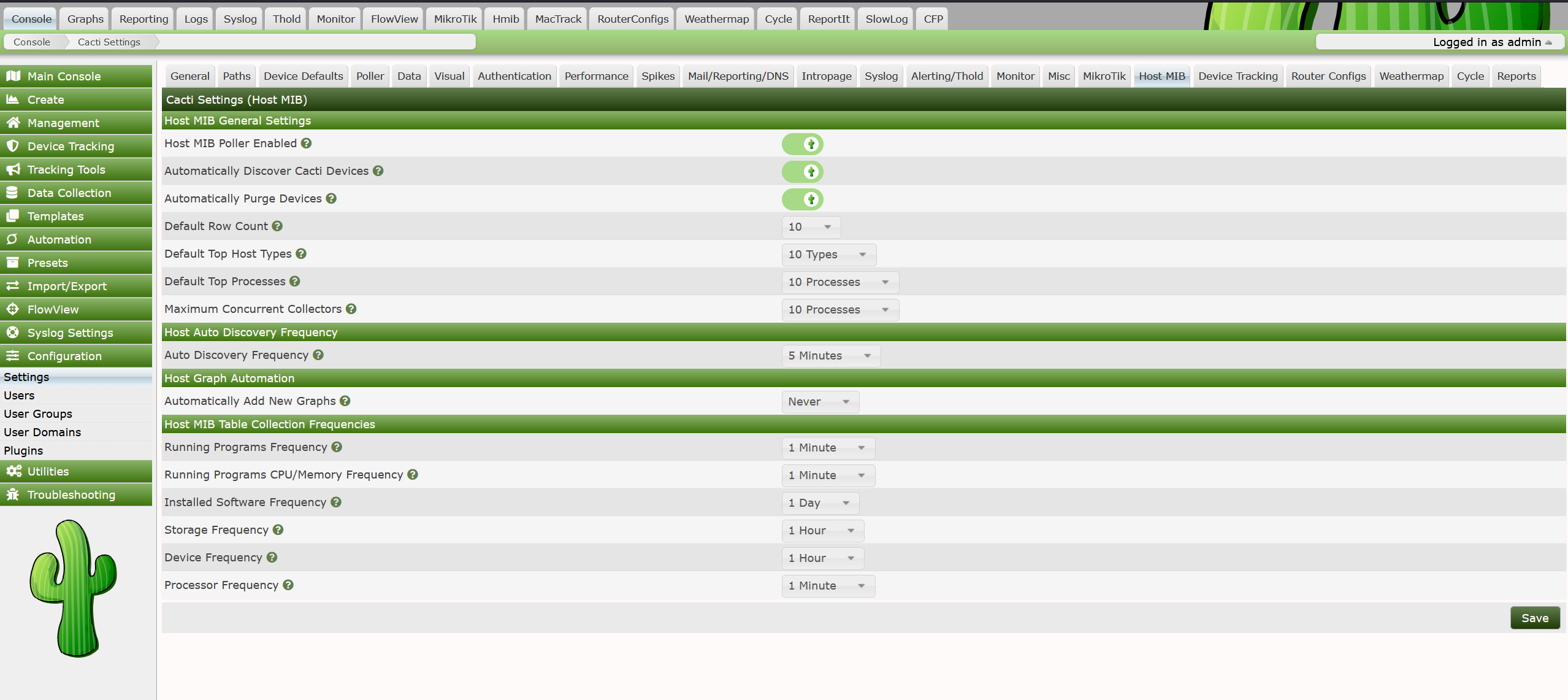Image resolution: width=1568 pixels, height=700 pixels.
Task: Click the Presets archive icon
Action: coord(13,263)
